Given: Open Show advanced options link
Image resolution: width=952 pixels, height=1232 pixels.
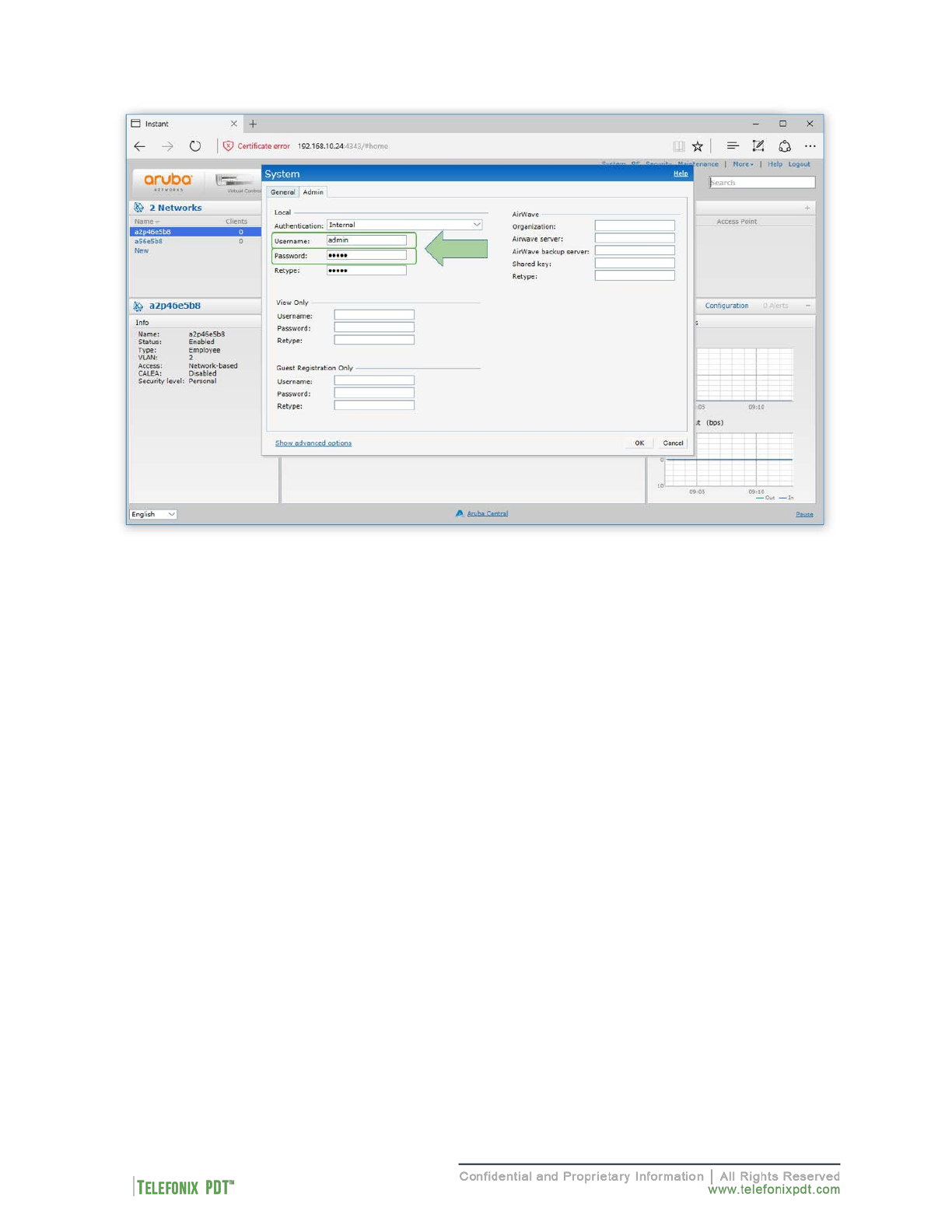Looking at the screenshot, I should (x=313, y=443).
